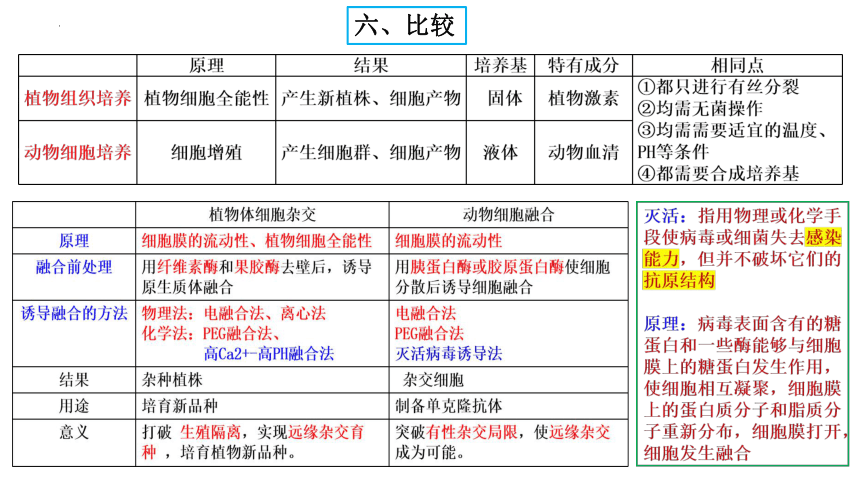Select the '结果' header in top table
Image resolution: width=860 pixels, height=484 pixels.
tap(371, 65)
